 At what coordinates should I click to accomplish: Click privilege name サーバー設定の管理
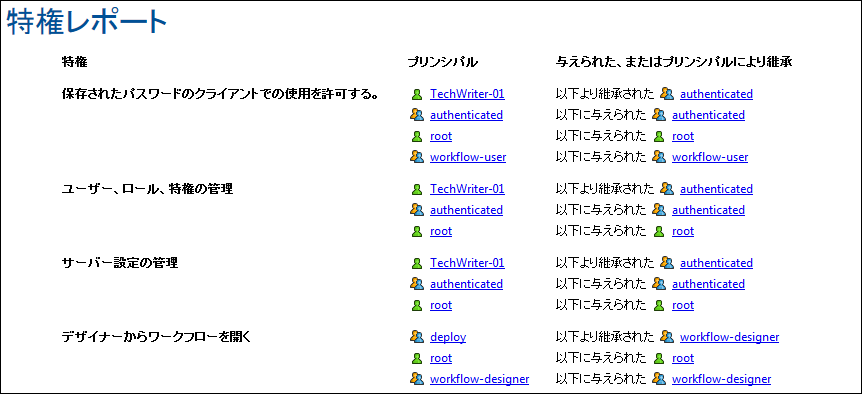point(120,263)
